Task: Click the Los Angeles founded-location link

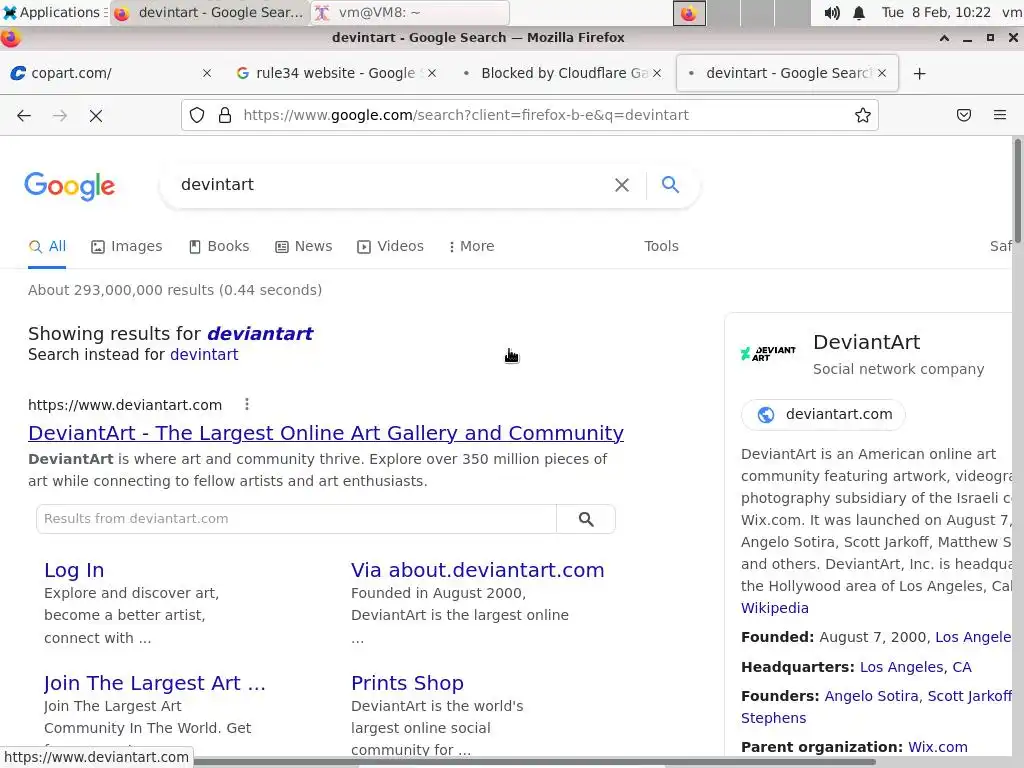Action: (x=972, y=637)
